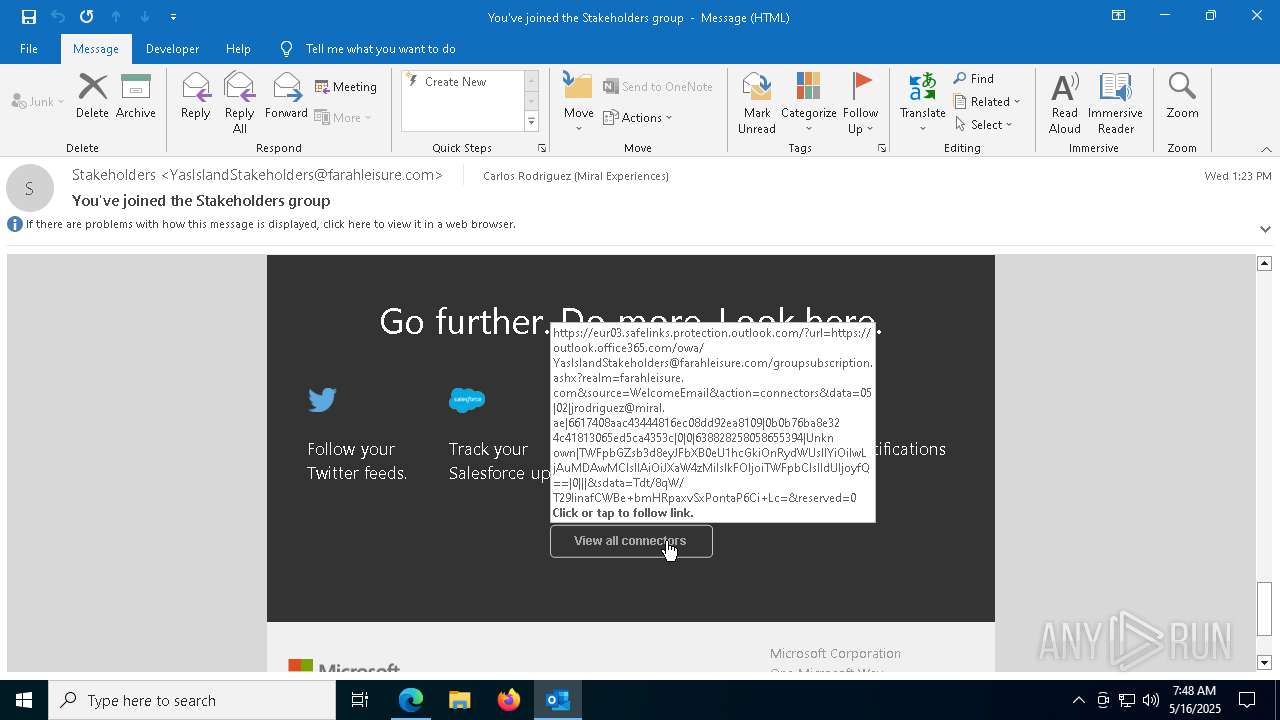Open the notification center
The height and width of the screenshot is (720, 1280).
1247,700
